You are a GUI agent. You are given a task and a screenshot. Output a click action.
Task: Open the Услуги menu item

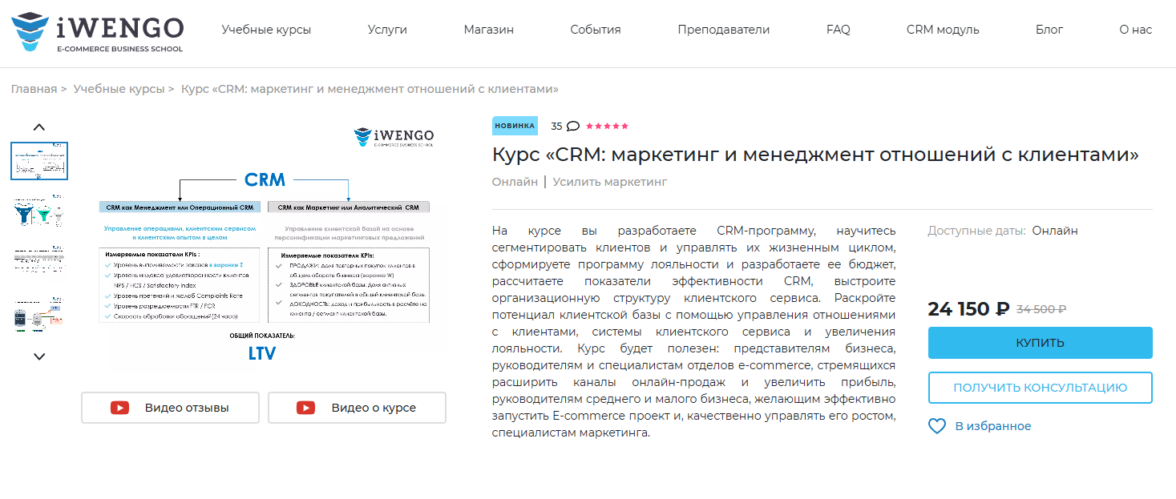tap(387, 30)
